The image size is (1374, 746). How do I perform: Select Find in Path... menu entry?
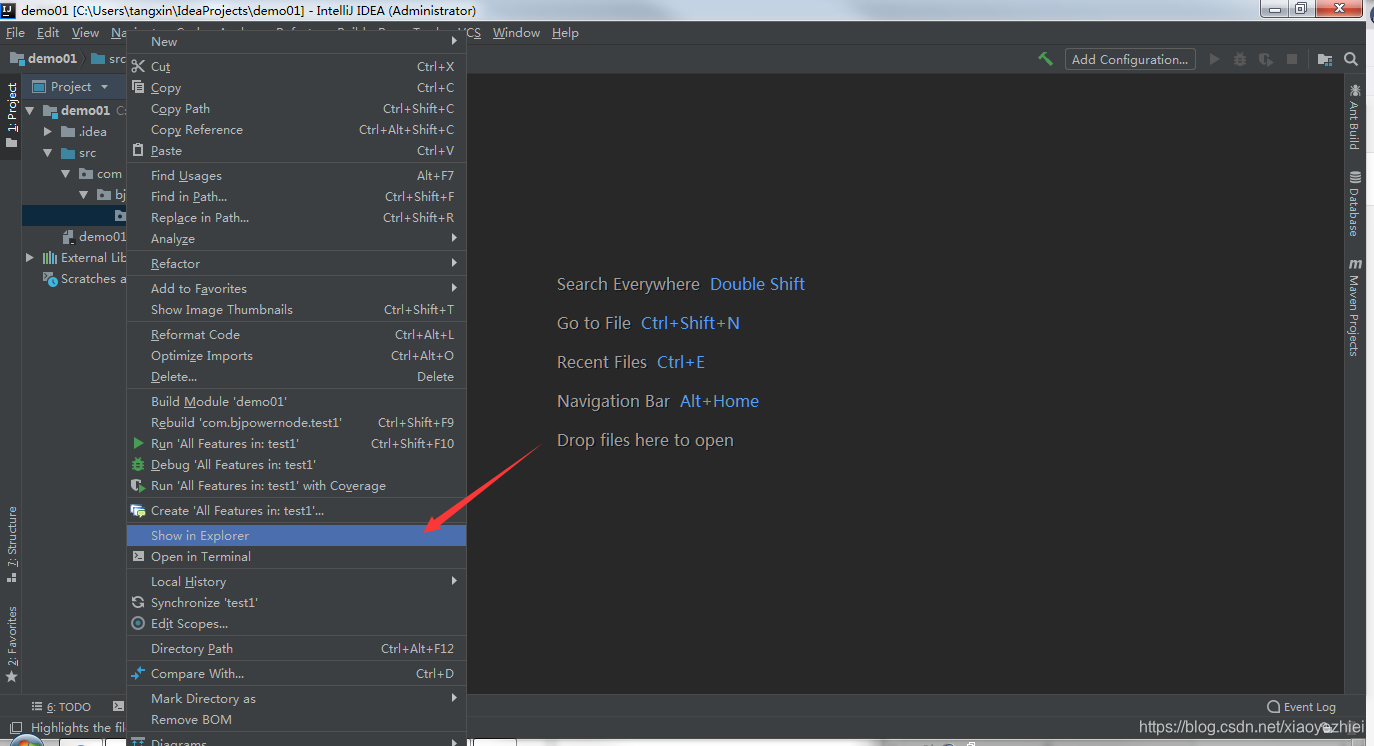296,197
